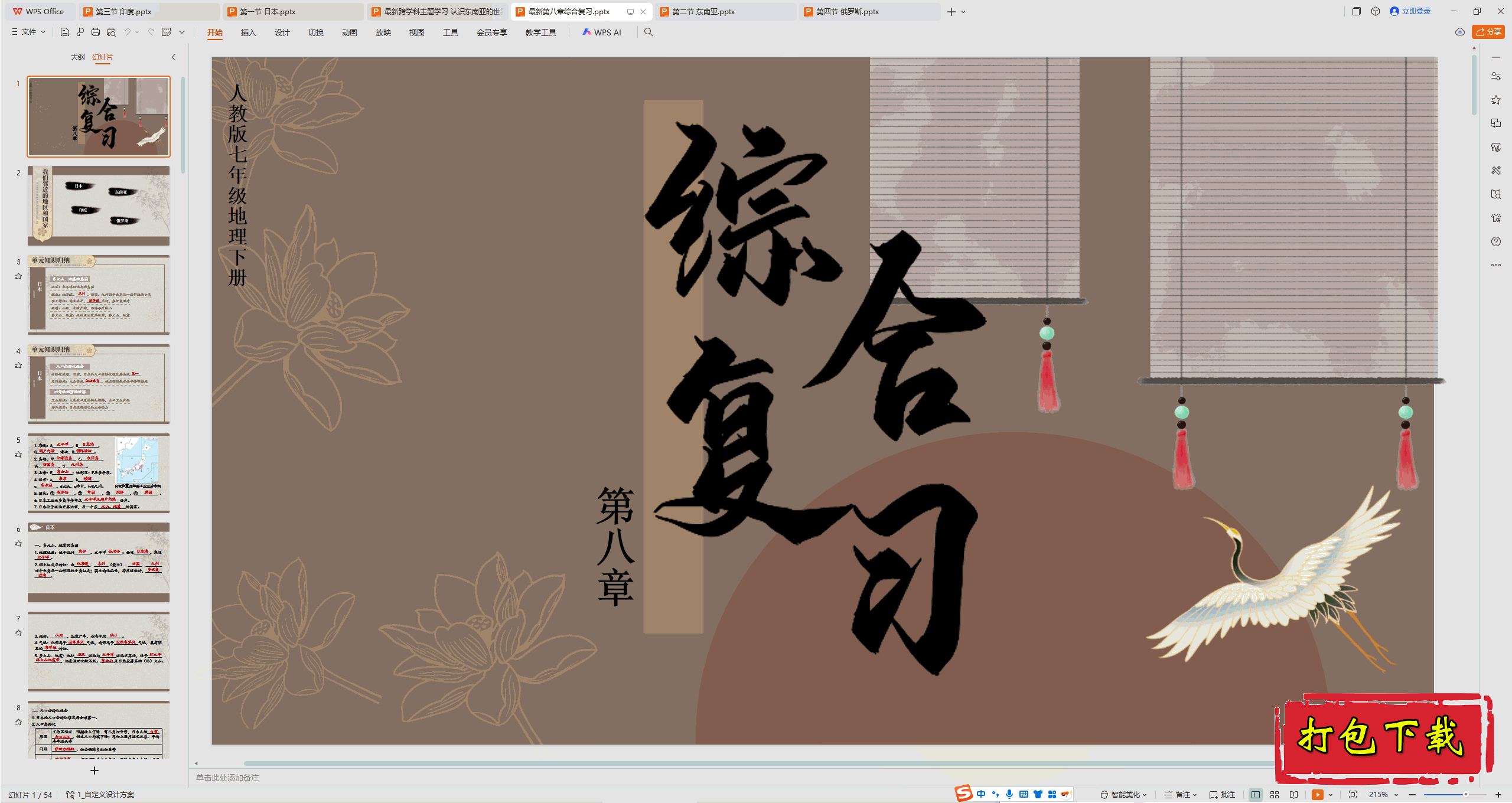Image resolution: width=1512 pixels, height=803 pixels.
Task: Click the add new slide plus icon
Action: coord(94,771)
